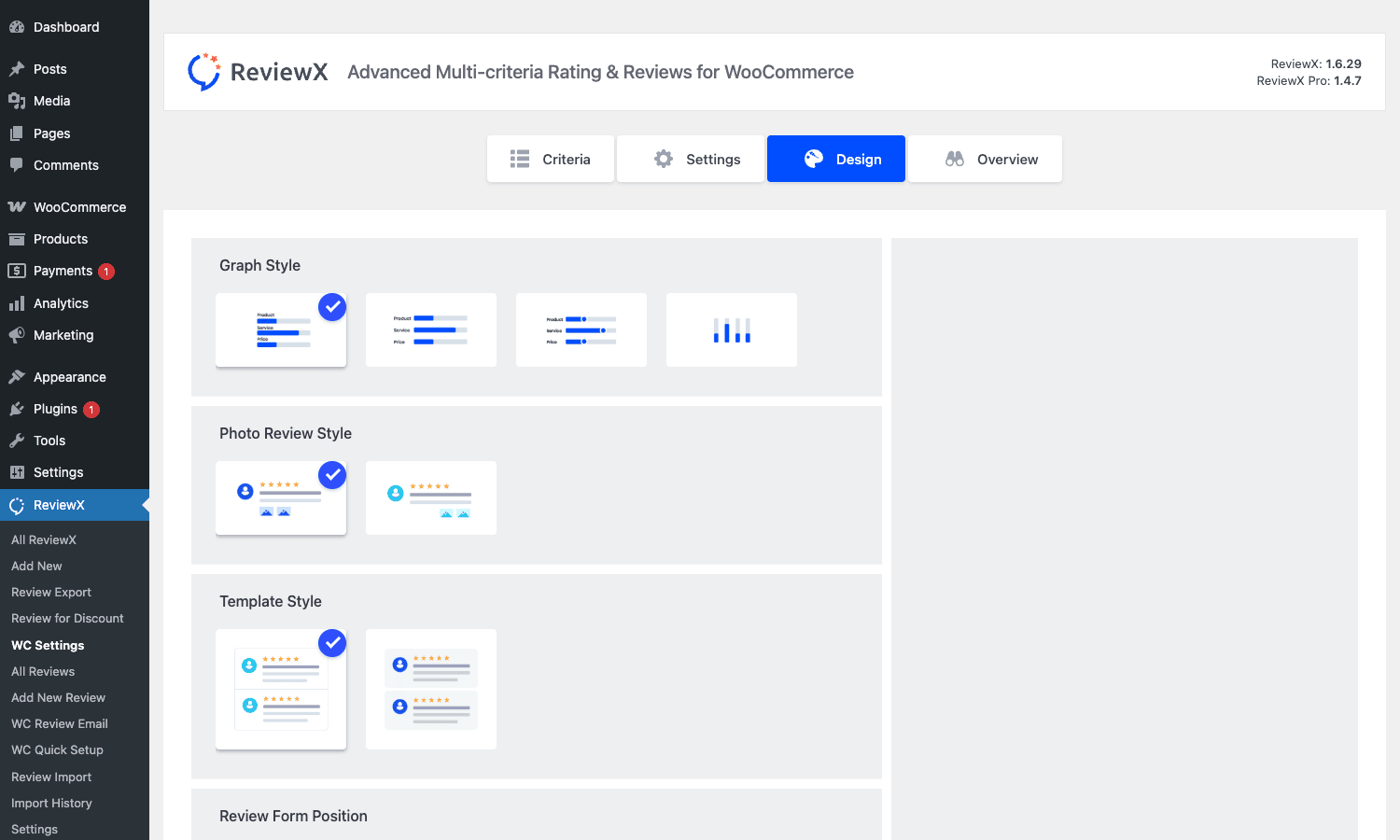Select photo review style with right-aligned images
The height and width of the screenshot is (840, 1400).
point(431,497)
